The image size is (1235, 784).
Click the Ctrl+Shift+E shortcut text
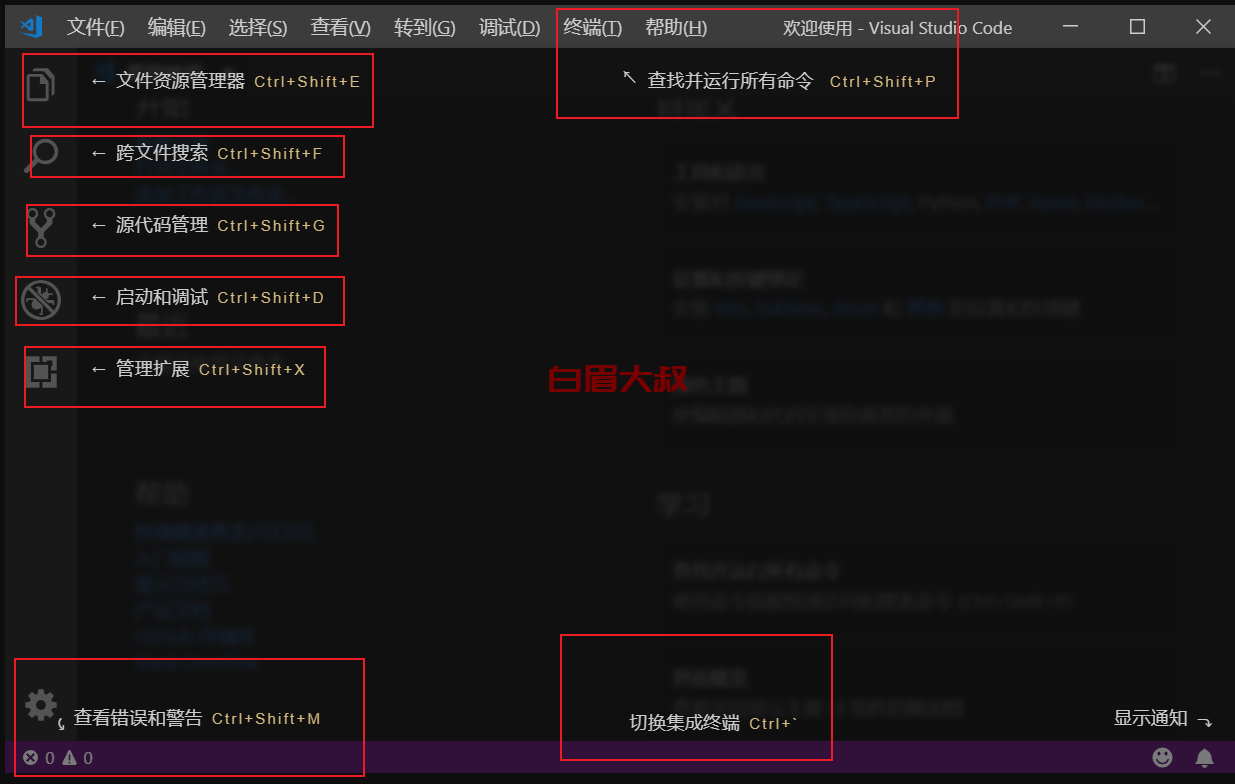click(x=307, y=82)
